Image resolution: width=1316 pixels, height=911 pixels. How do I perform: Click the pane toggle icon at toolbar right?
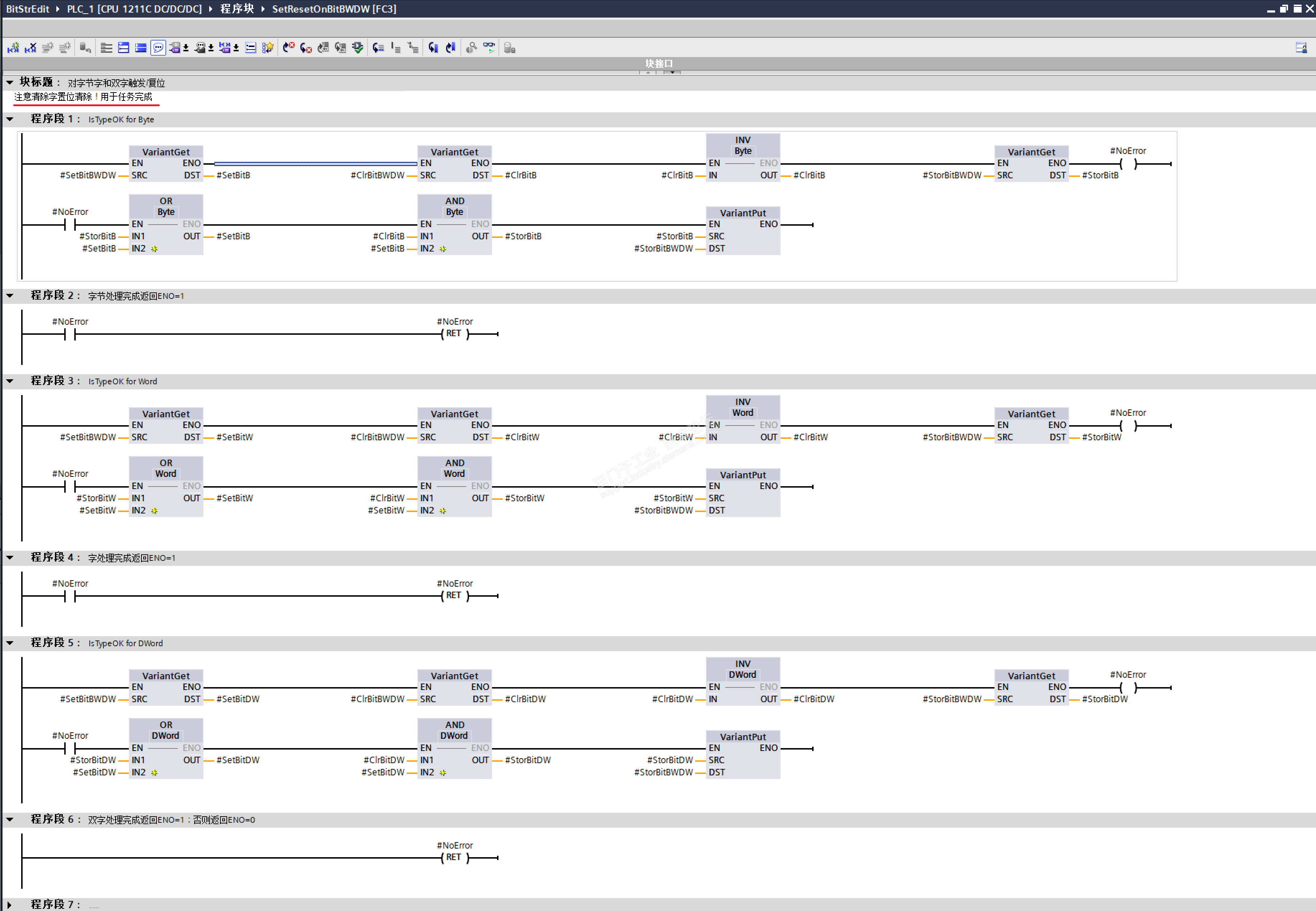pos(1301,48)
